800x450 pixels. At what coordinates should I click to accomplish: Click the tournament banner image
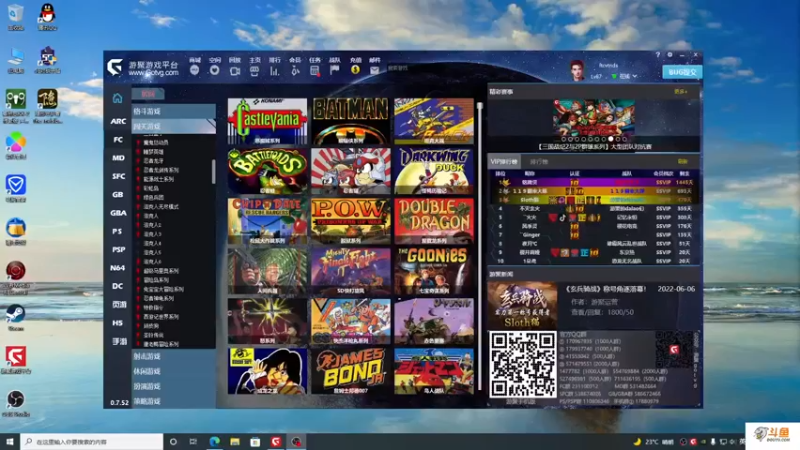coord(594,118)
